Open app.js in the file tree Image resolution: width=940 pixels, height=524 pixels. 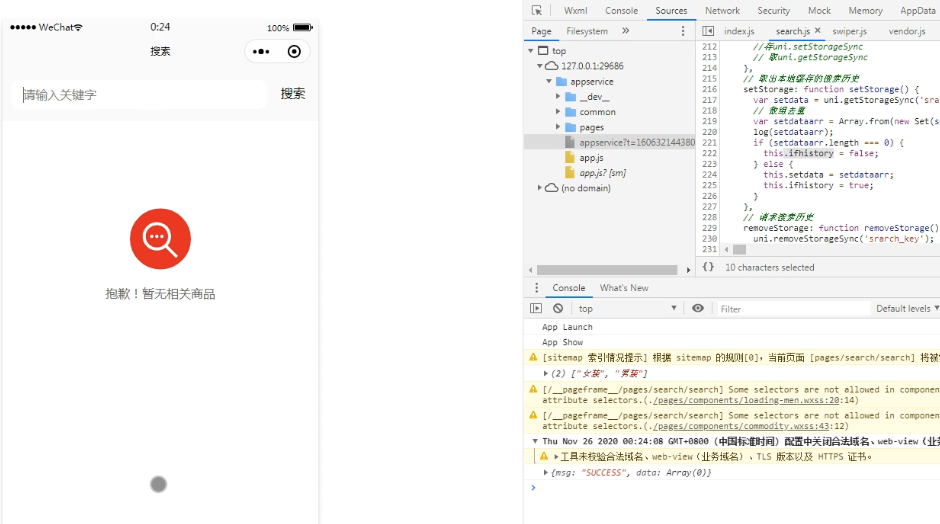pos(591,158)
